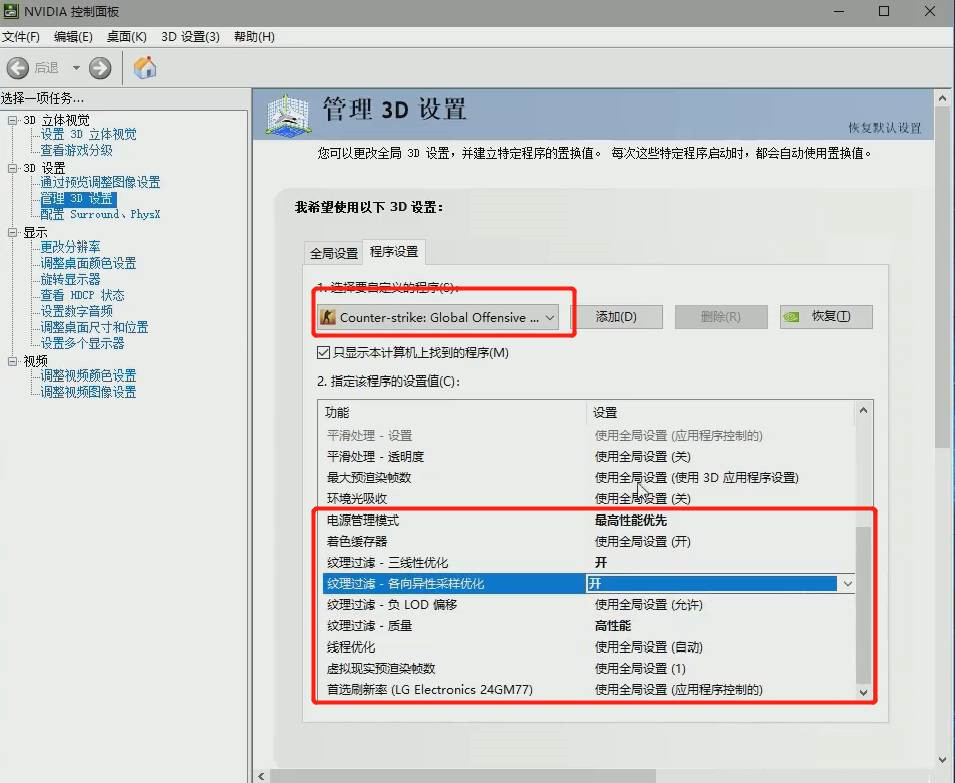
Task: Open 设置数字音频 task
Action: (x=76, y=311)
